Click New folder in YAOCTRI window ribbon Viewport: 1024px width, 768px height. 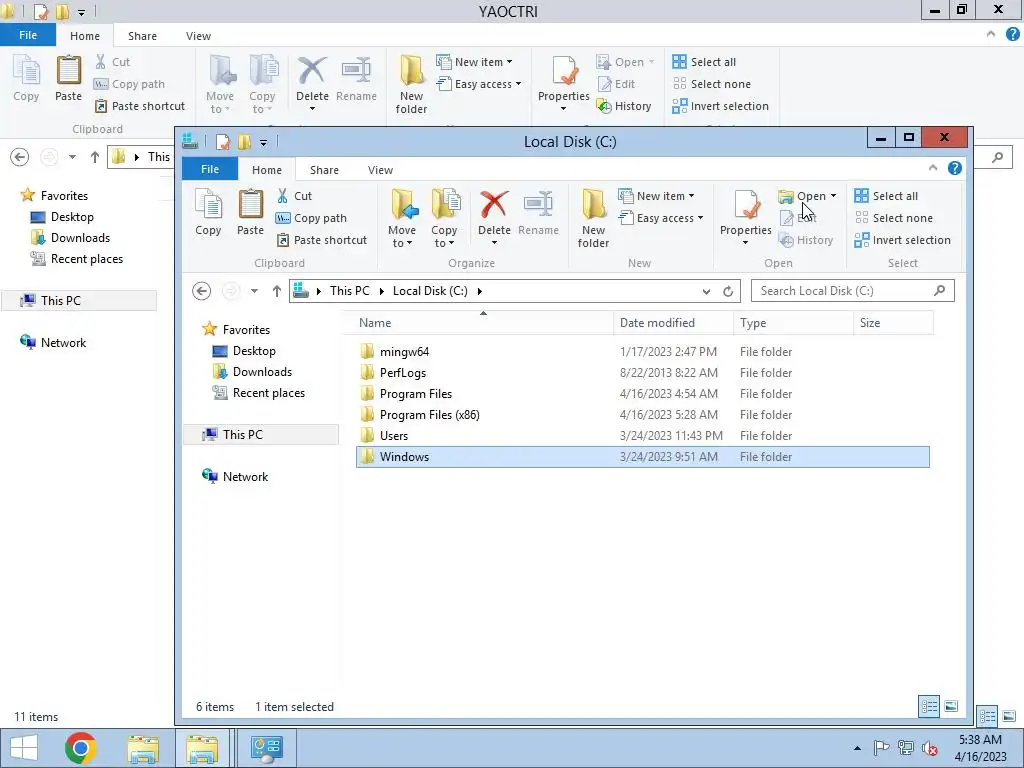[x=411, y=85]
